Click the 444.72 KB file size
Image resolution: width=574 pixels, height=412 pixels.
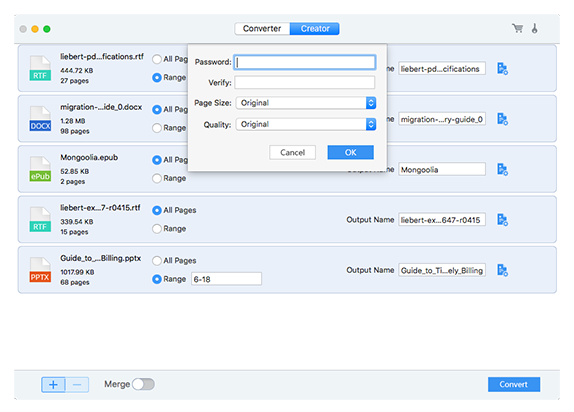(77, 70)
